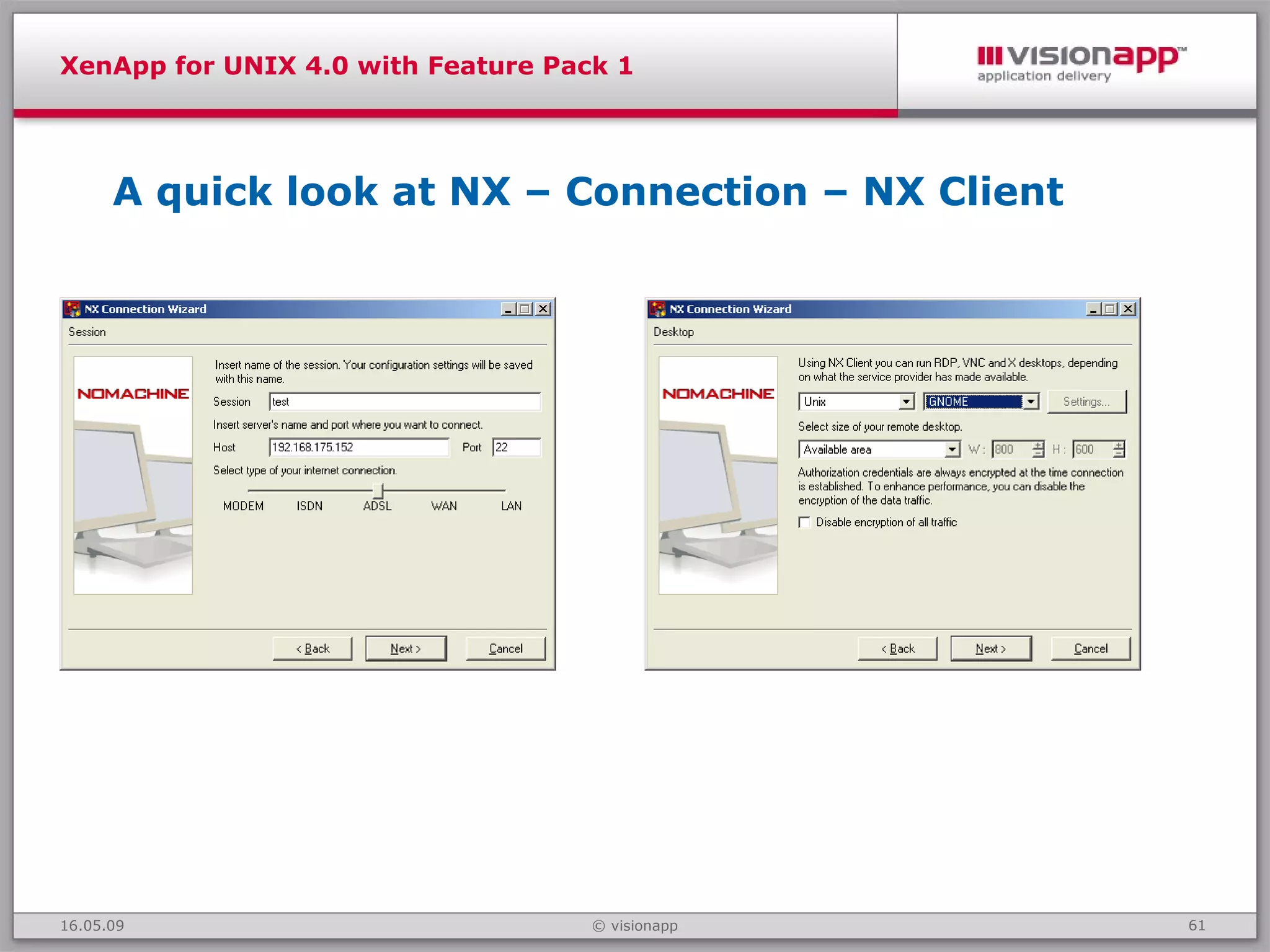Maximize the Session wizard window
The image size is (1270, 952).
click(525, 309)
